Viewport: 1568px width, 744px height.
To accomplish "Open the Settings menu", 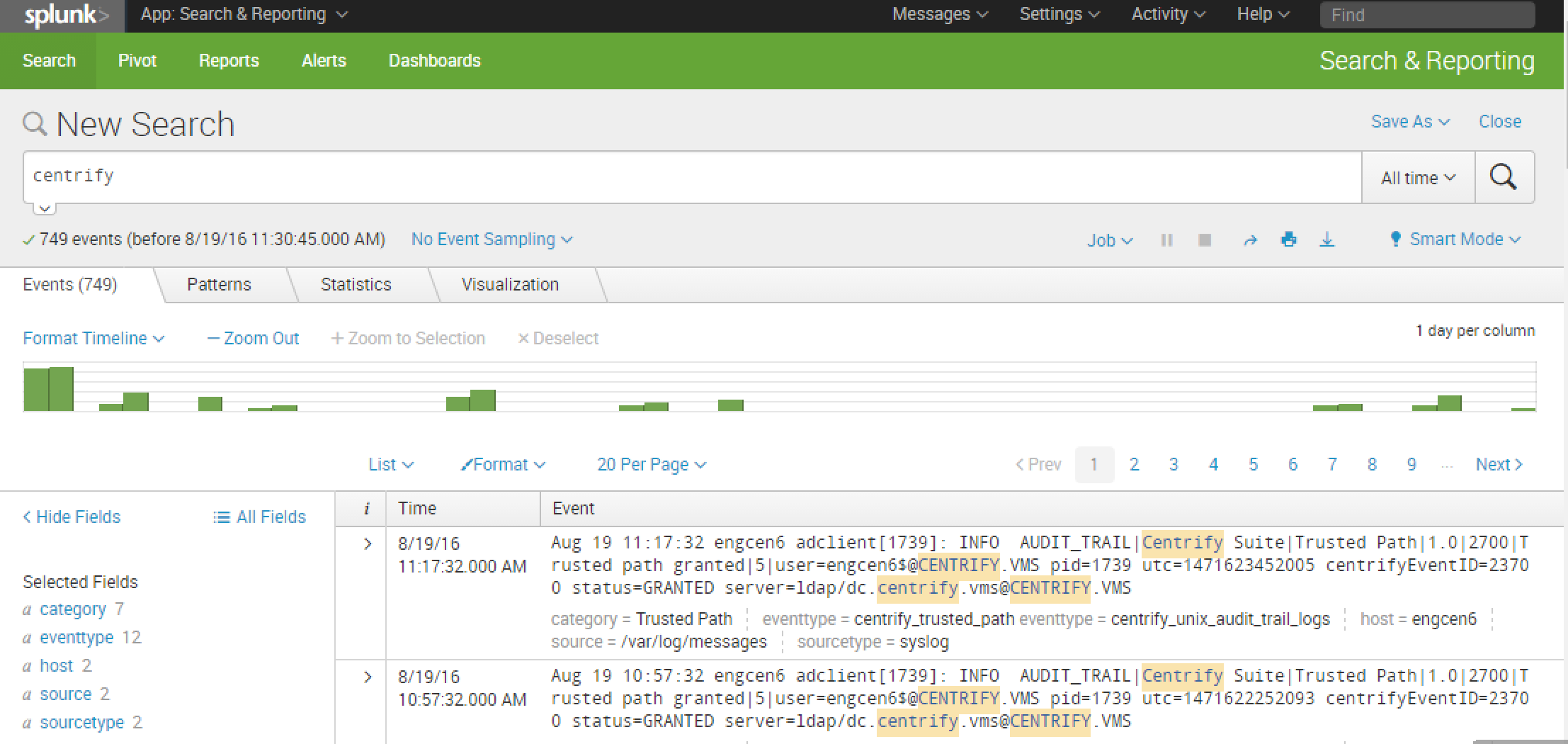I will pos(1059,14).
